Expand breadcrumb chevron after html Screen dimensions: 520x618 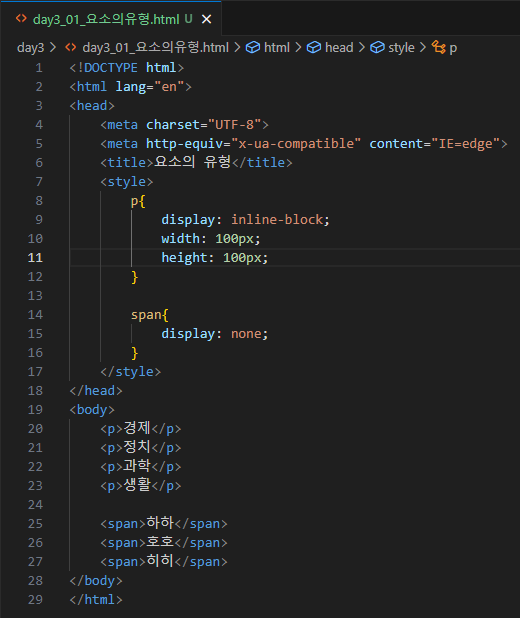[298, 48]
